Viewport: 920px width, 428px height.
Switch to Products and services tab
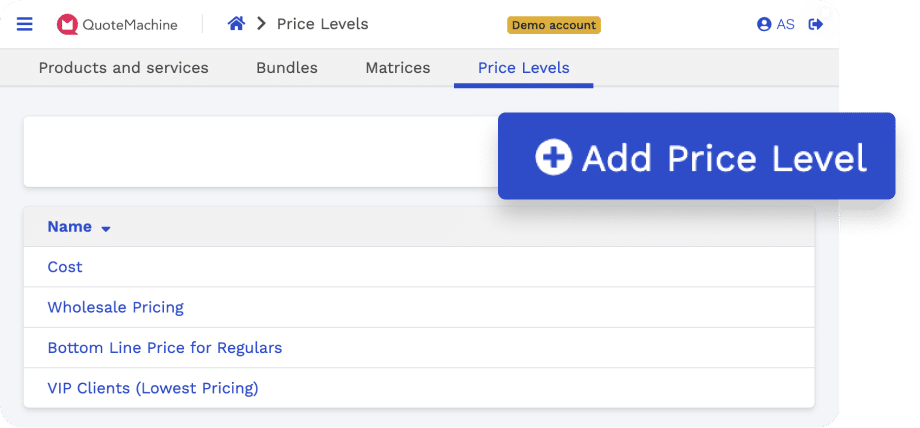point(123,68)
